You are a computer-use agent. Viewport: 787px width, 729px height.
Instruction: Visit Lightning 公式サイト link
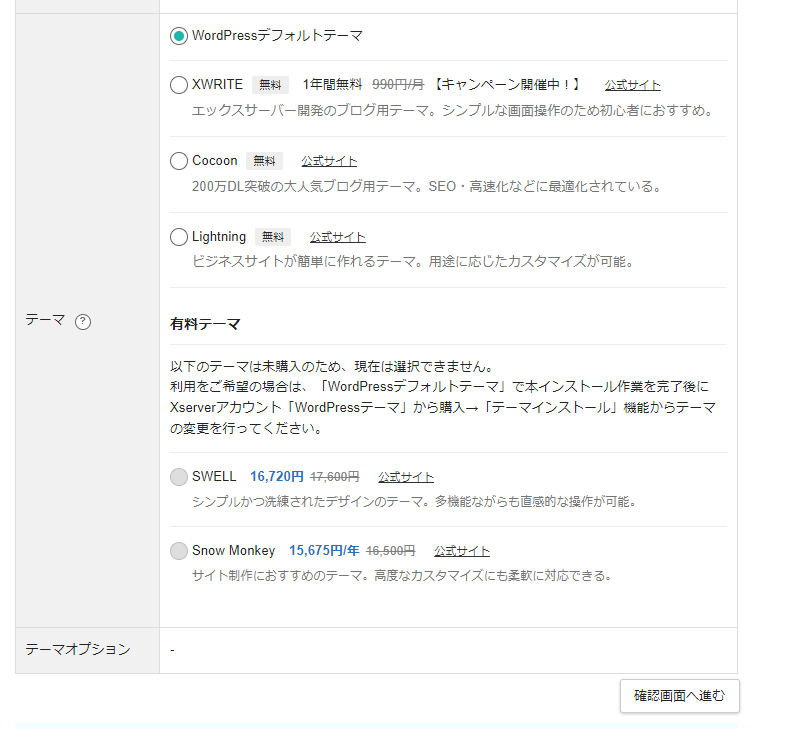[x=338, y=237]
